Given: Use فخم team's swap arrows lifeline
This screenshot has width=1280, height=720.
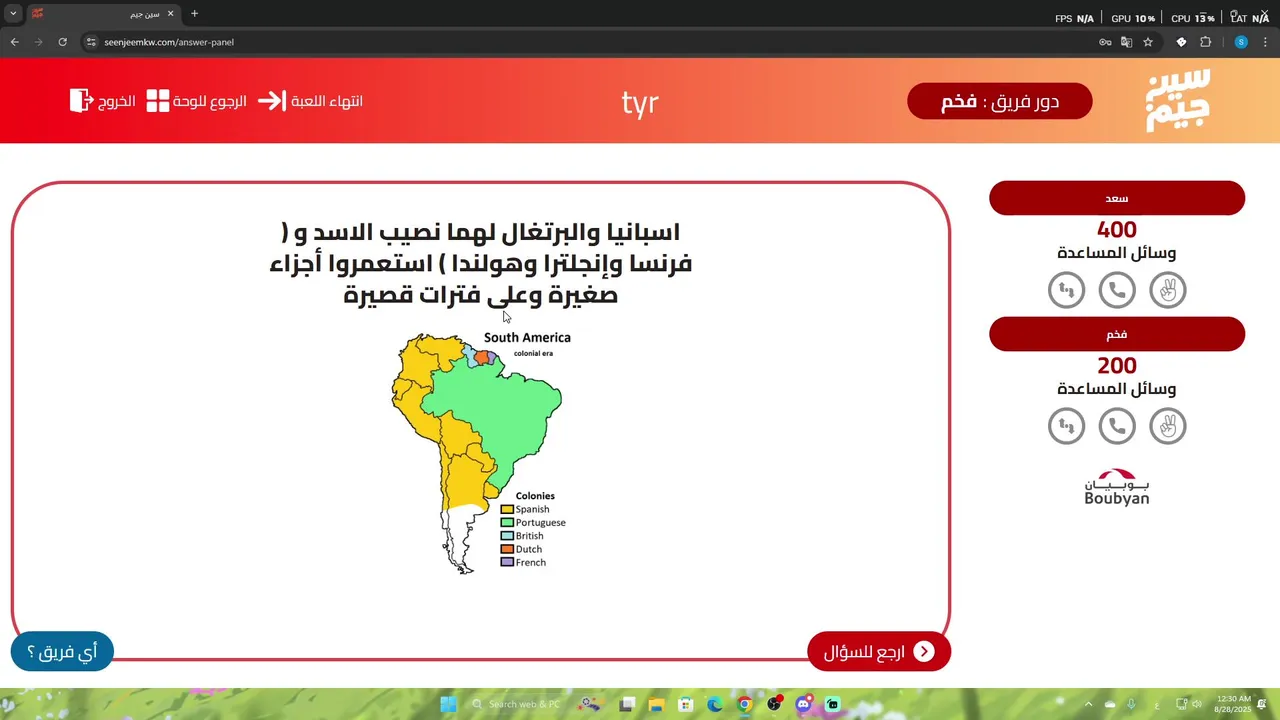Looking at the screenshot, I should [x=1067, y=426].
